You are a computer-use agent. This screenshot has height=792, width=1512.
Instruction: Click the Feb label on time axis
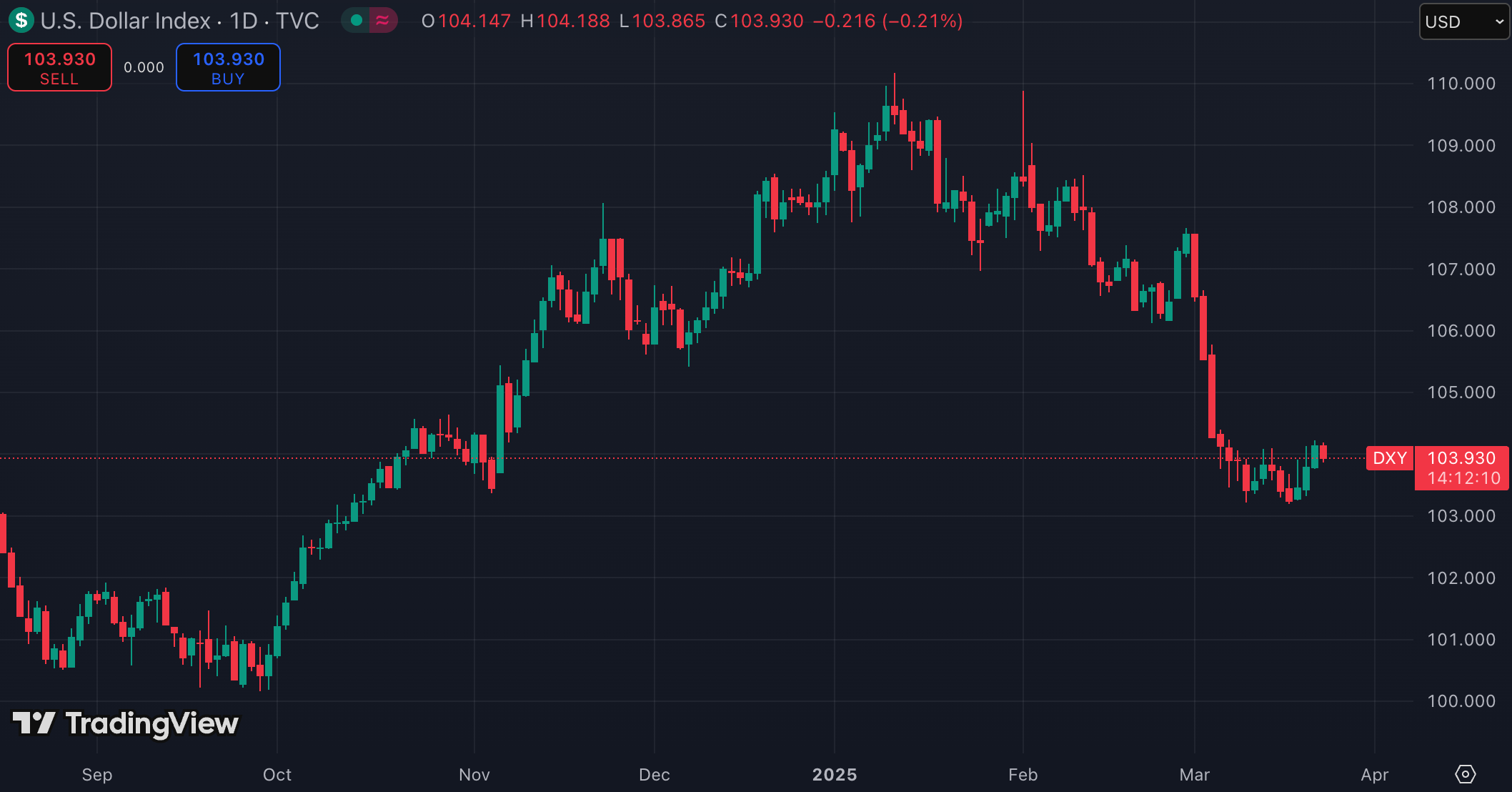coord(1023,775)
